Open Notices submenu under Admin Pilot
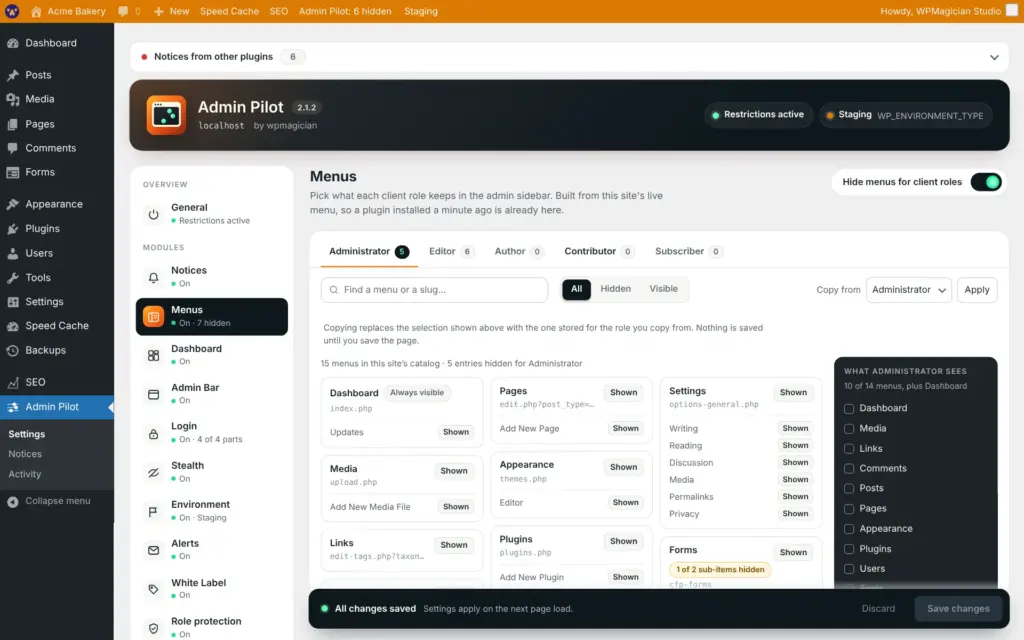The height and width of the screenshot is (640, 1024). pyautogui.click(x=25, y=455)
